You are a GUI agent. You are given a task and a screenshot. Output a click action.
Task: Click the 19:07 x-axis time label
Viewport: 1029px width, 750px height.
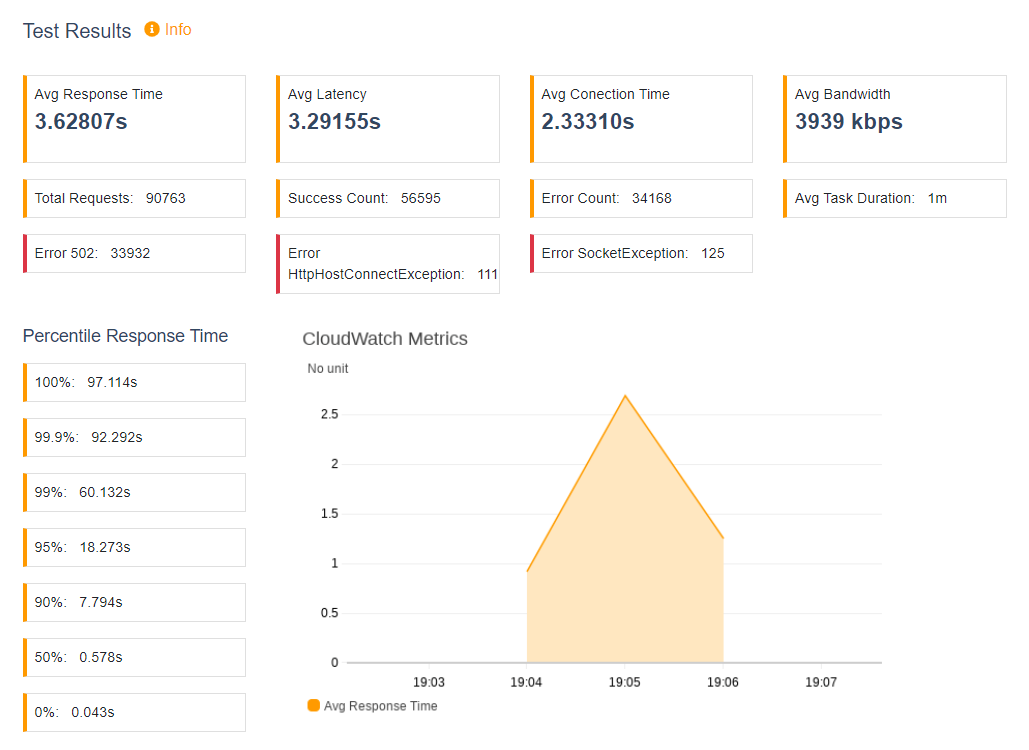coord(821,682)
